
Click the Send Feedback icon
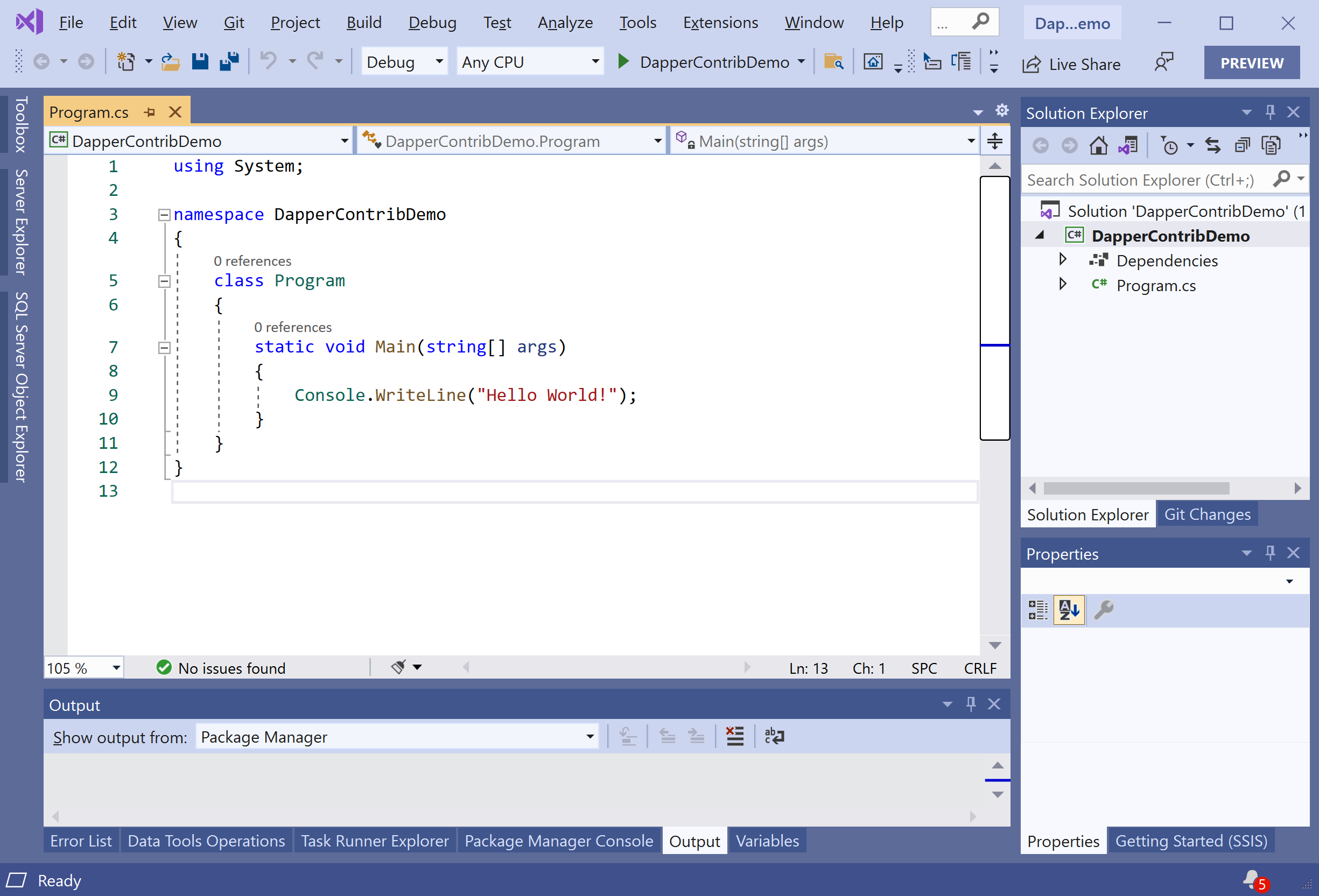[x=1163, y=62]
